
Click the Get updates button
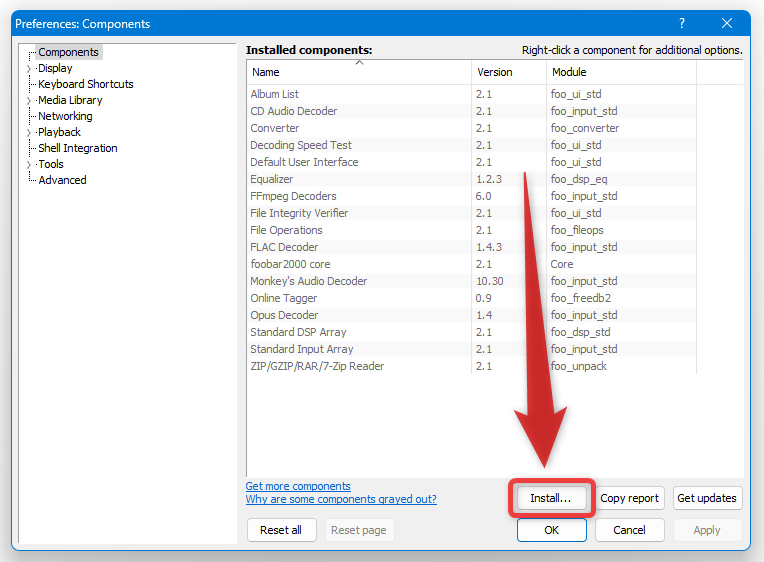(x=707, y=498)
